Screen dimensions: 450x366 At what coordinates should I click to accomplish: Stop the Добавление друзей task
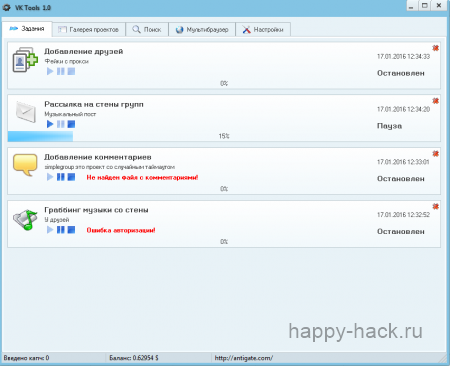pos(71,71)
